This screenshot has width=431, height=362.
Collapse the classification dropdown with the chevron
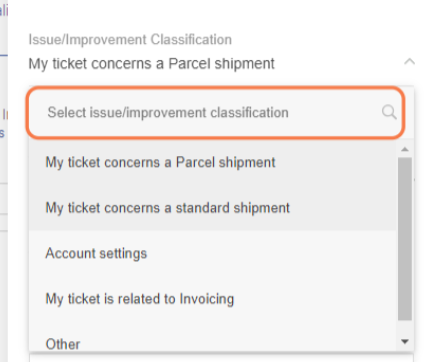click(409, 62)
